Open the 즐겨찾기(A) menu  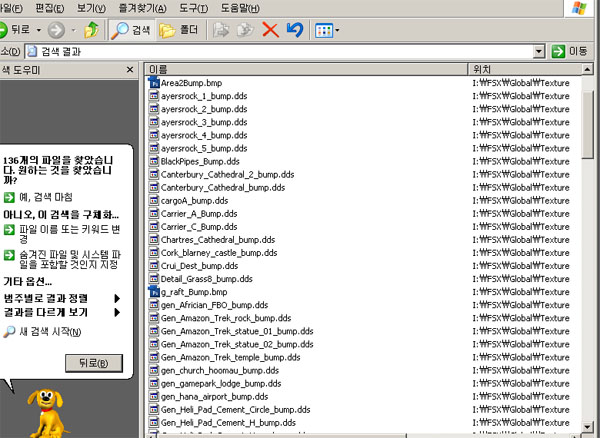142,8
